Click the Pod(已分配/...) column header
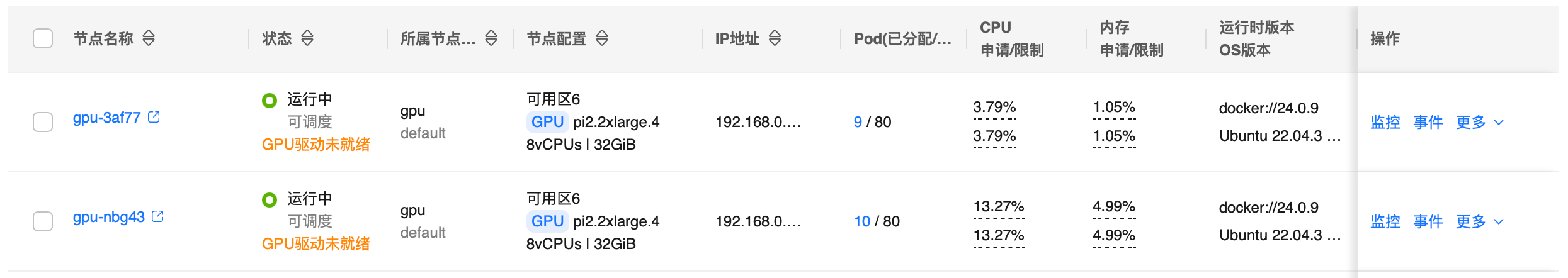The width and height of the screenshot is (1568, 278). (x=902, y=38)
